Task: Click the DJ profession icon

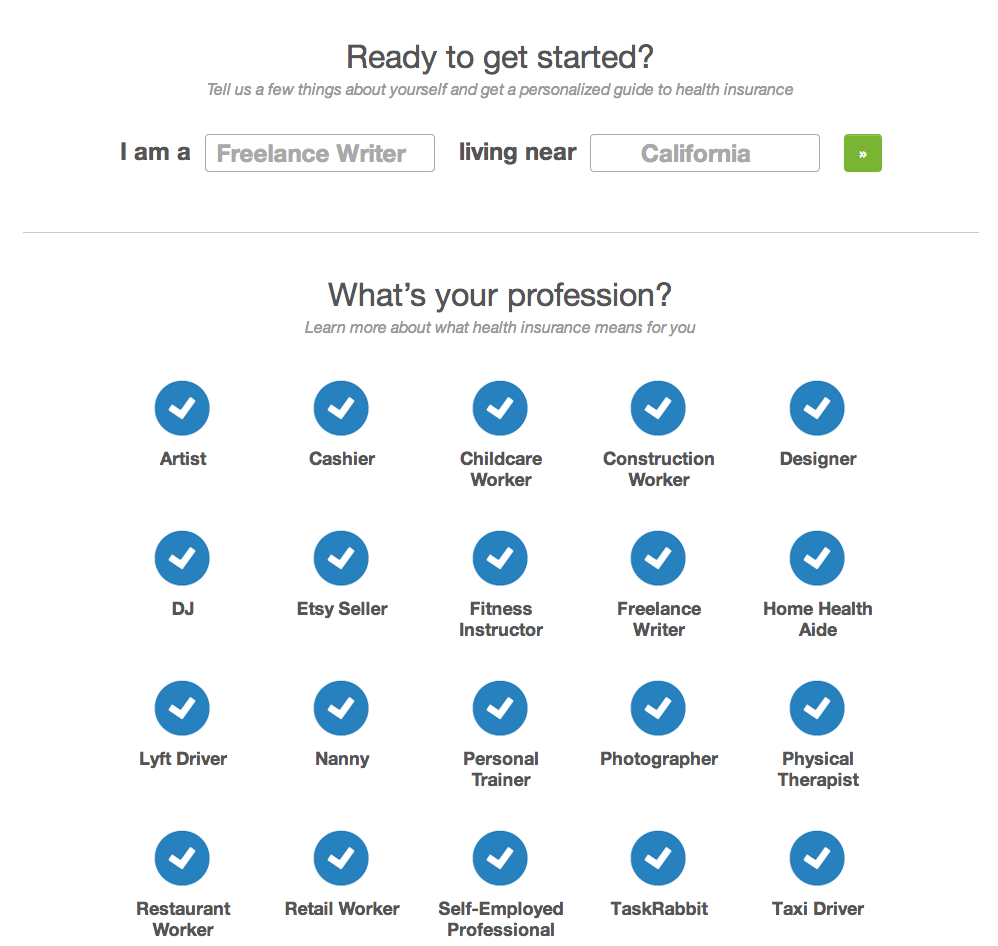Action: tap(182, 558)
